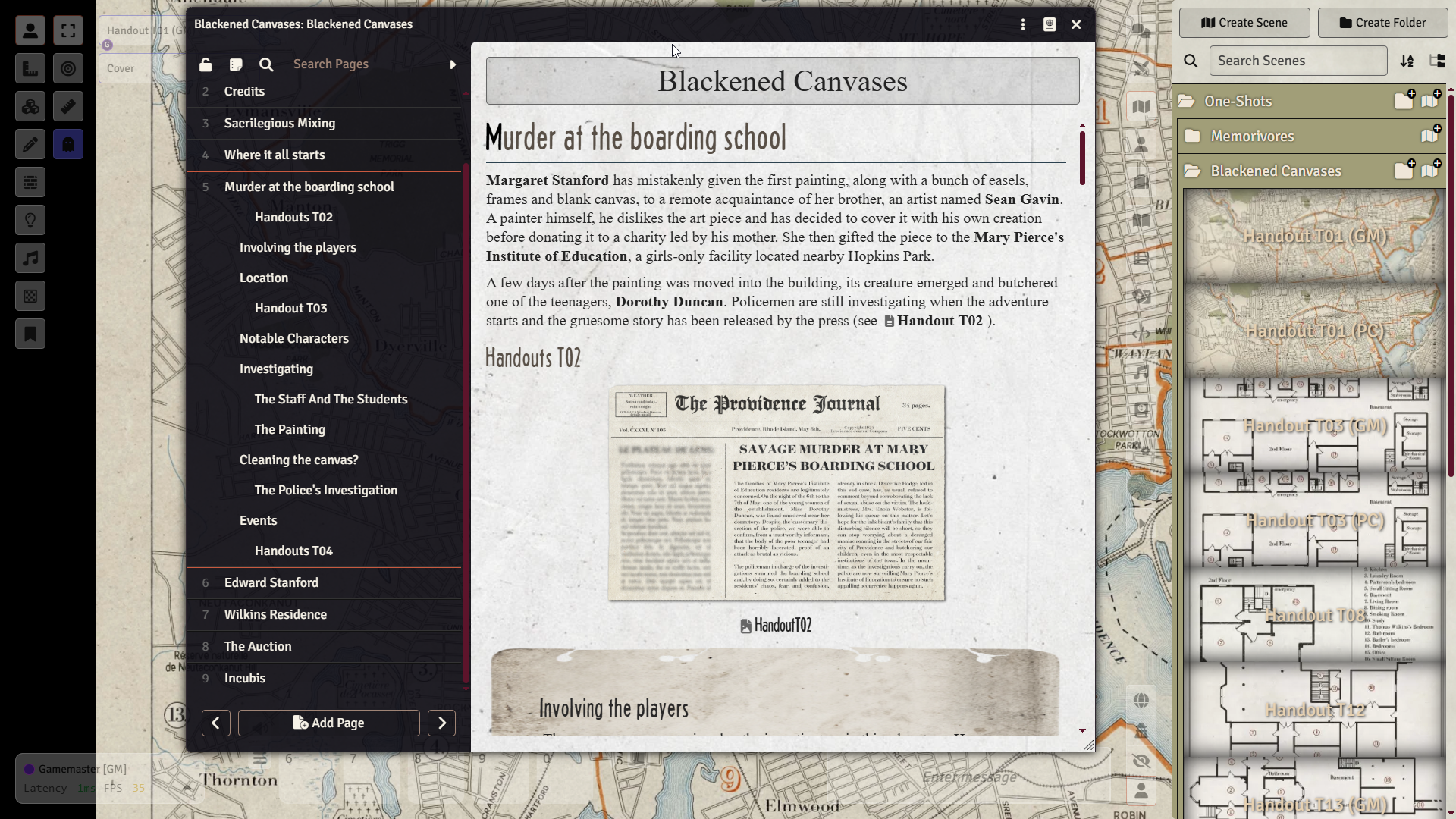Toggle scene sort mode icon
The width and height of the screenshot is (1456, 819).
coord(1407,61)
